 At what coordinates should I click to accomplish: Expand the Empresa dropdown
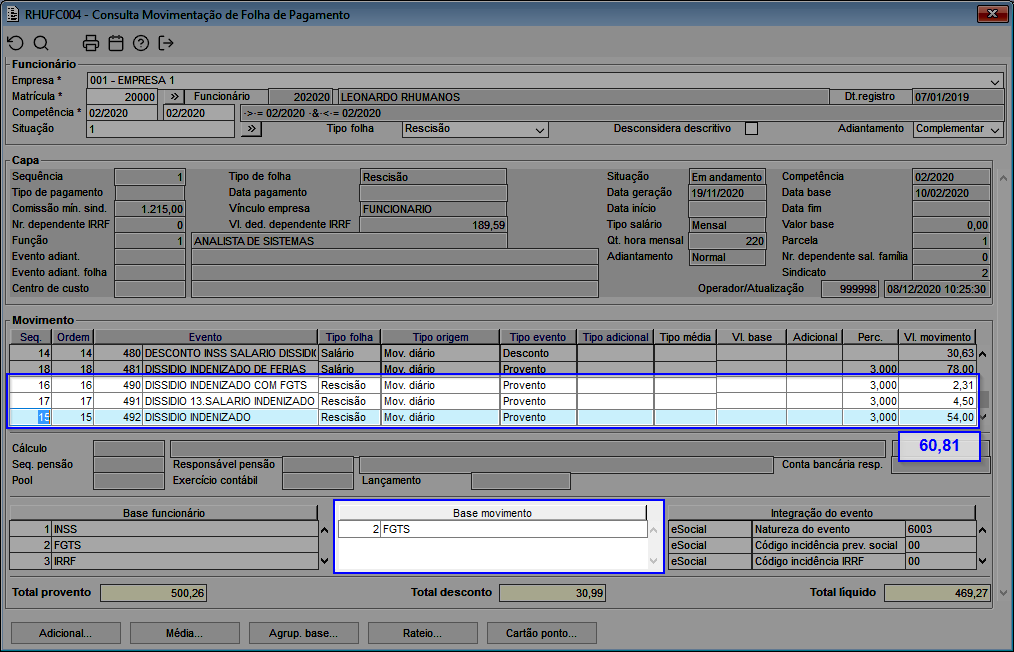coord(995,81)
